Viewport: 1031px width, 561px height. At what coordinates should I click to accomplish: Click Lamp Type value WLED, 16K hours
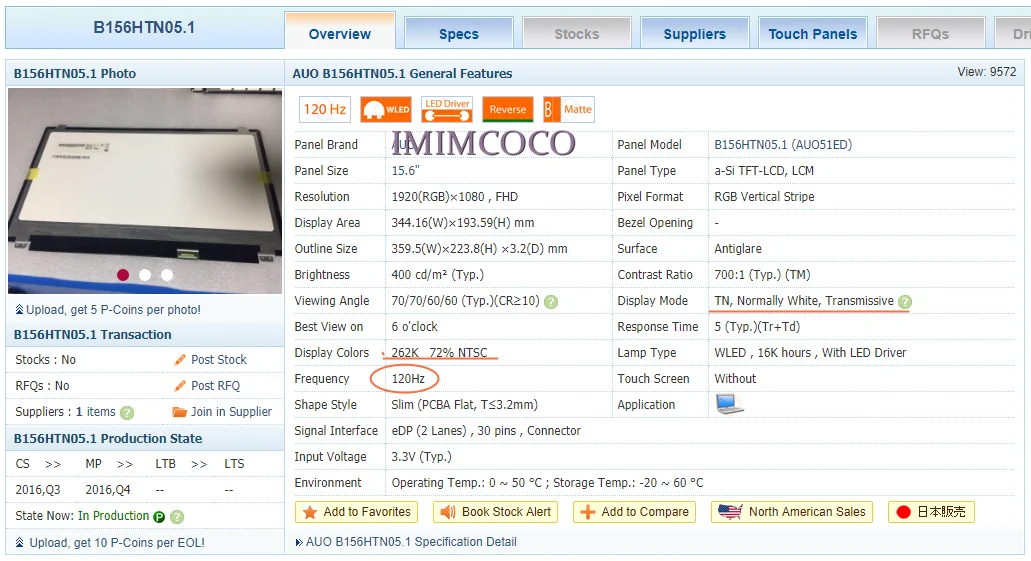click(x=810, y=353)
